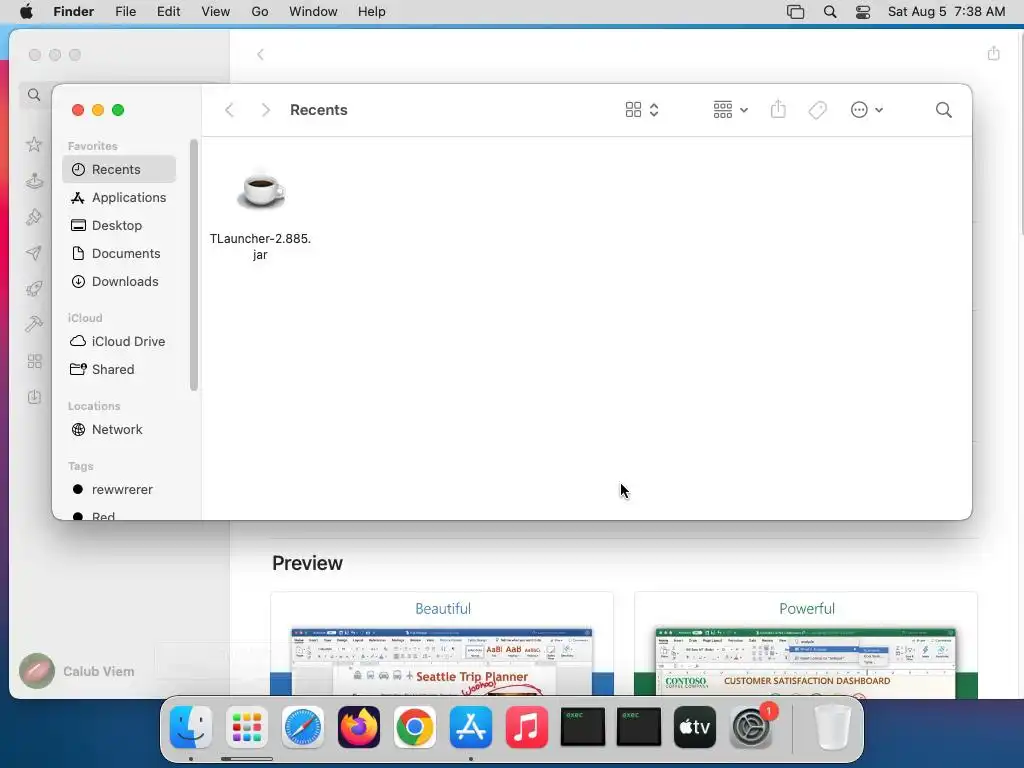The width and height of the screenshot is (1024, 768).
Task: Click the TLauncher-2.885.jar file name
Action: point(260,247)
